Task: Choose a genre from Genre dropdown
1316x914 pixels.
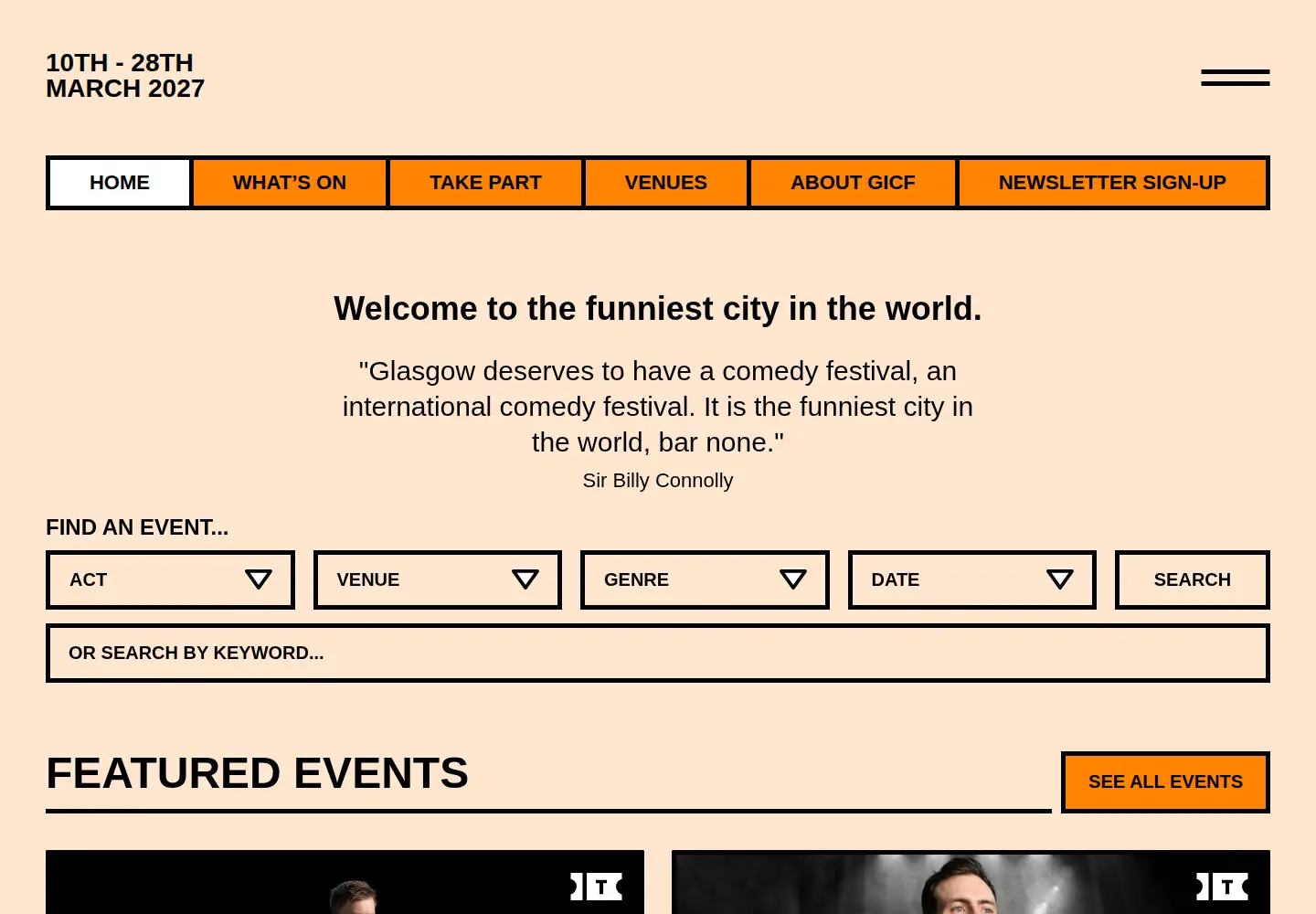Action: tap(705, 579)
